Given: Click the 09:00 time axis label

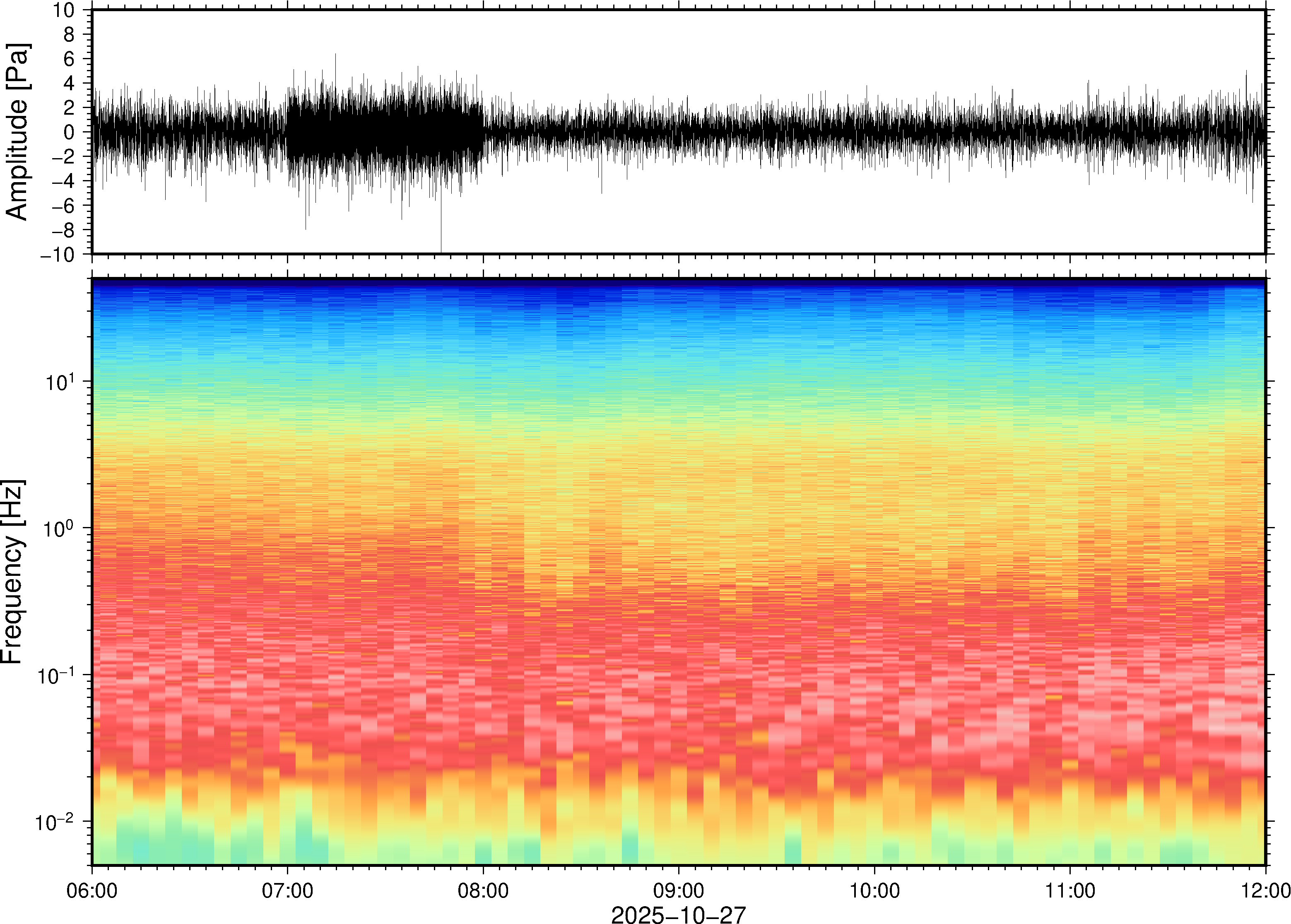Looking at the screenshot, I should [678, 890].
